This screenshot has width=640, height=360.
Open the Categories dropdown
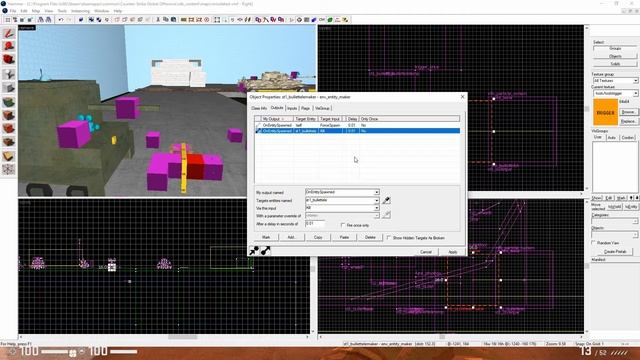click(x=636, y=221)
